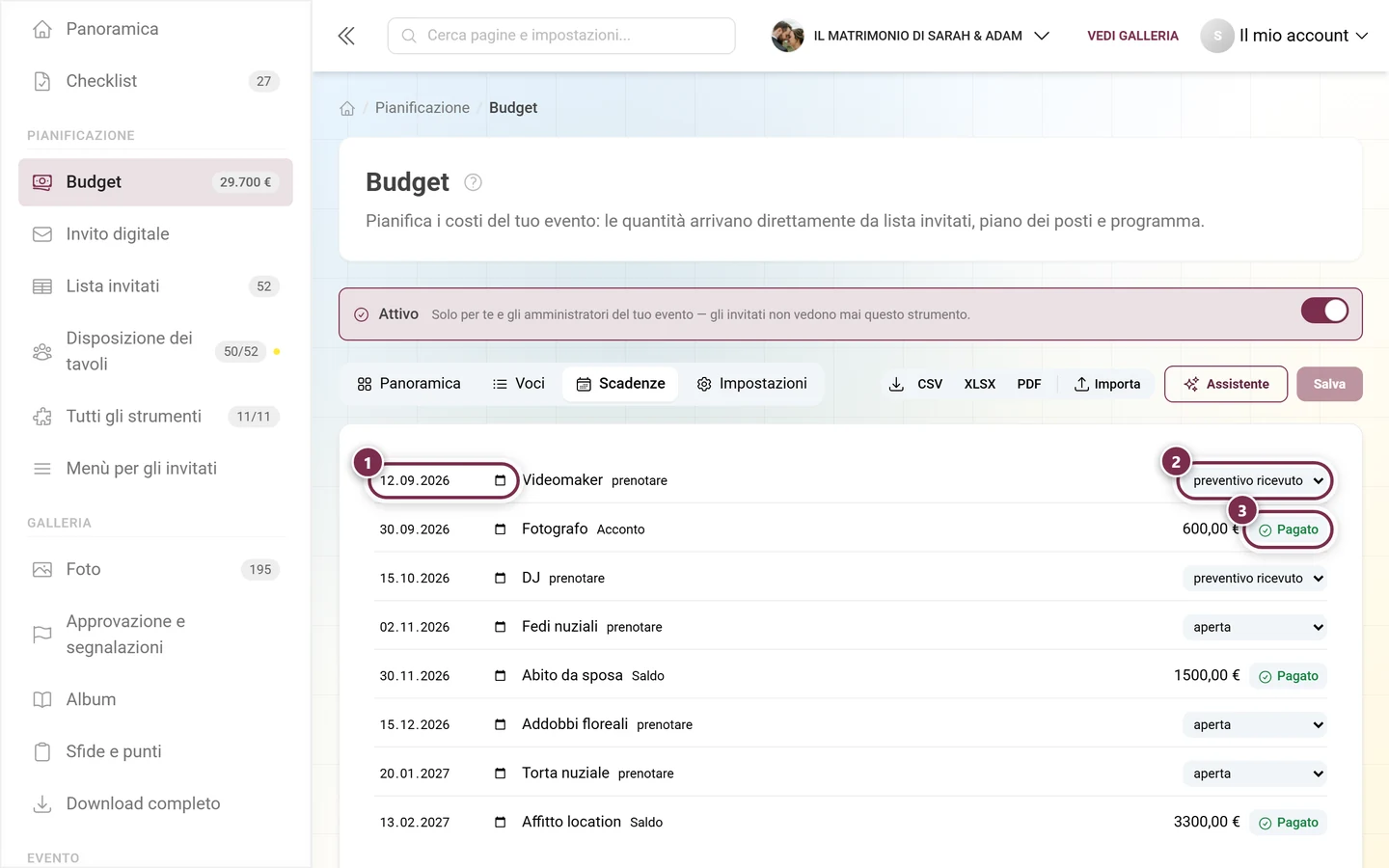The image size is (1389, 868).
Task: Export the budget as PDF
Action: (1029, 384)
